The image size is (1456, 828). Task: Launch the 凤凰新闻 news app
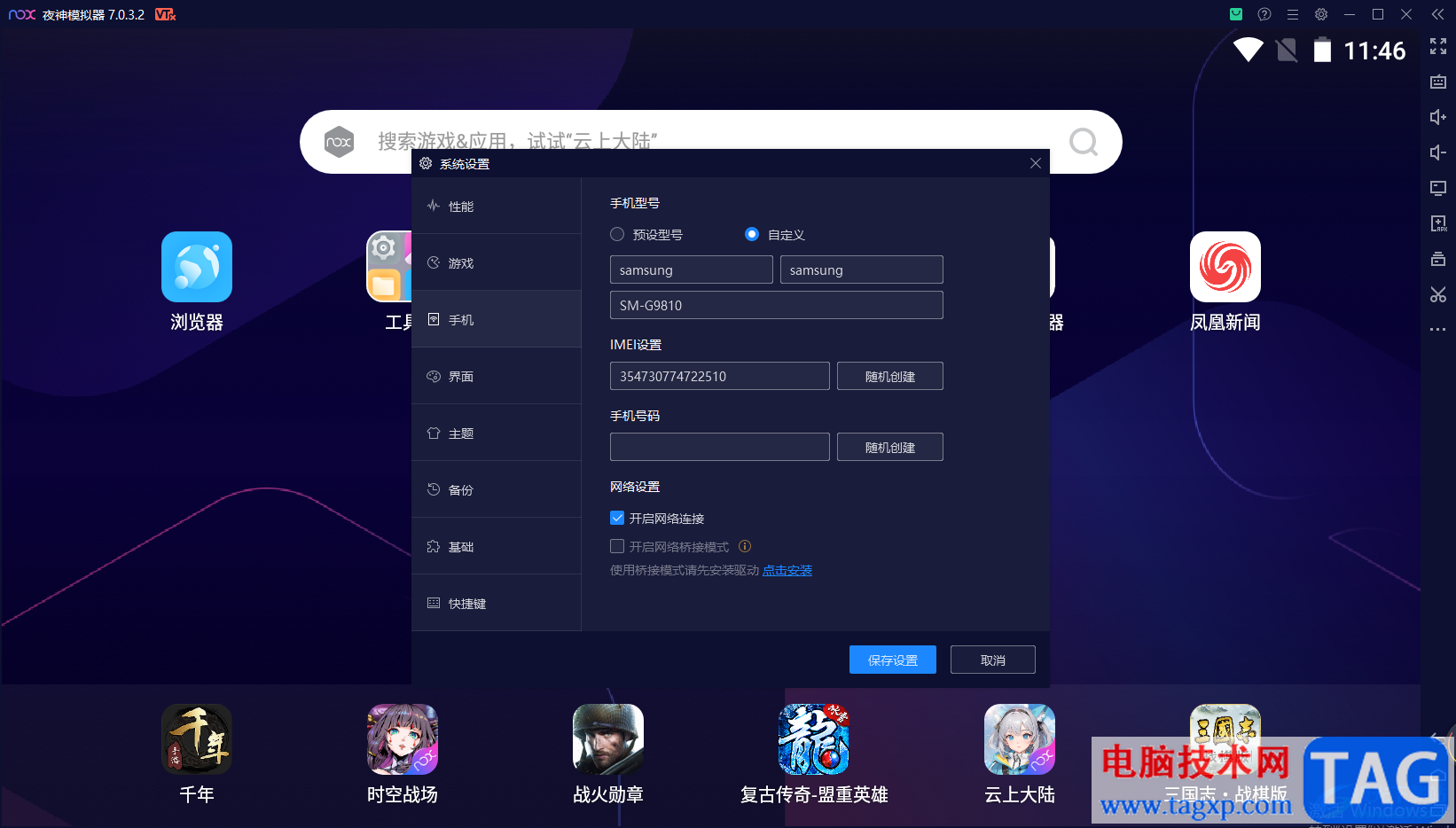pyautogui.click(x=1225, y=267)
